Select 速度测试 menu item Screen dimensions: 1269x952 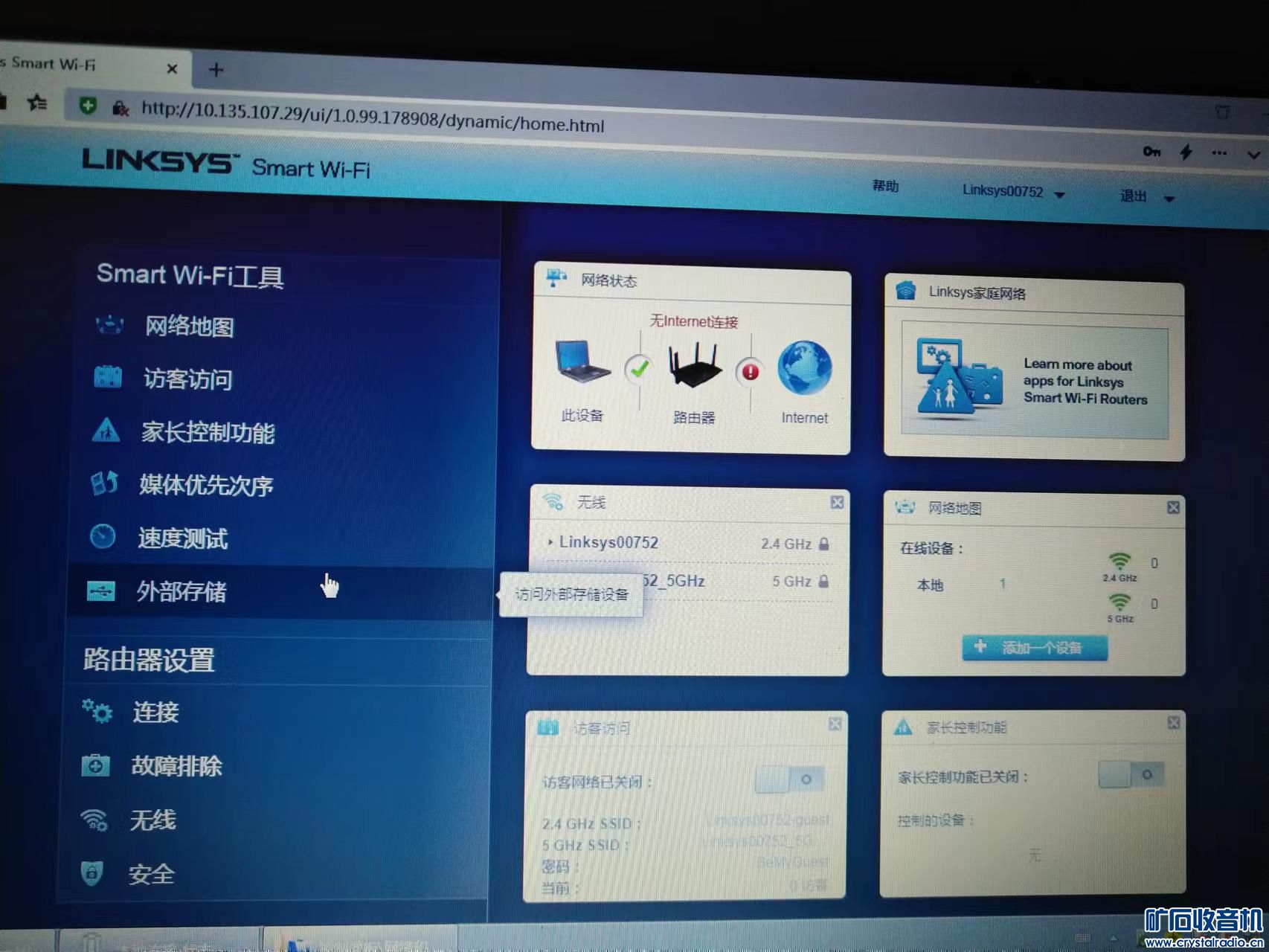coord(183,538)
